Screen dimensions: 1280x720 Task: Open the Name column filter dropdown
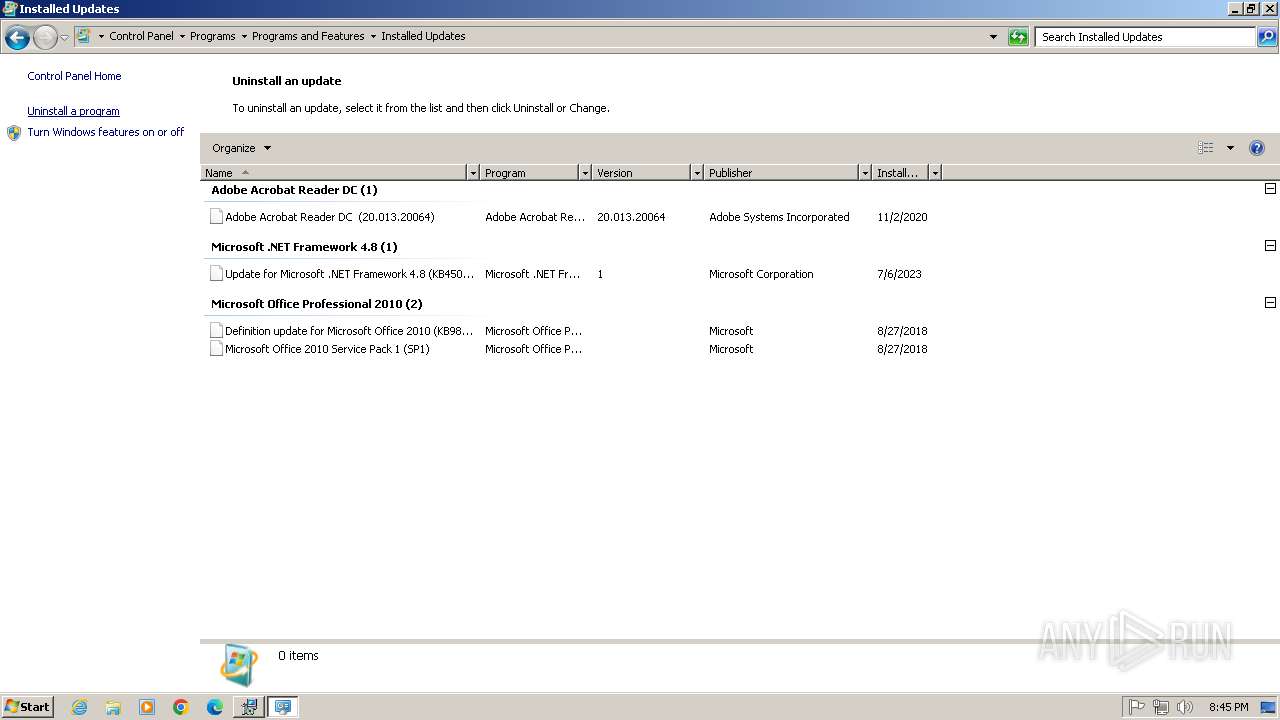[x=473, y=173]
